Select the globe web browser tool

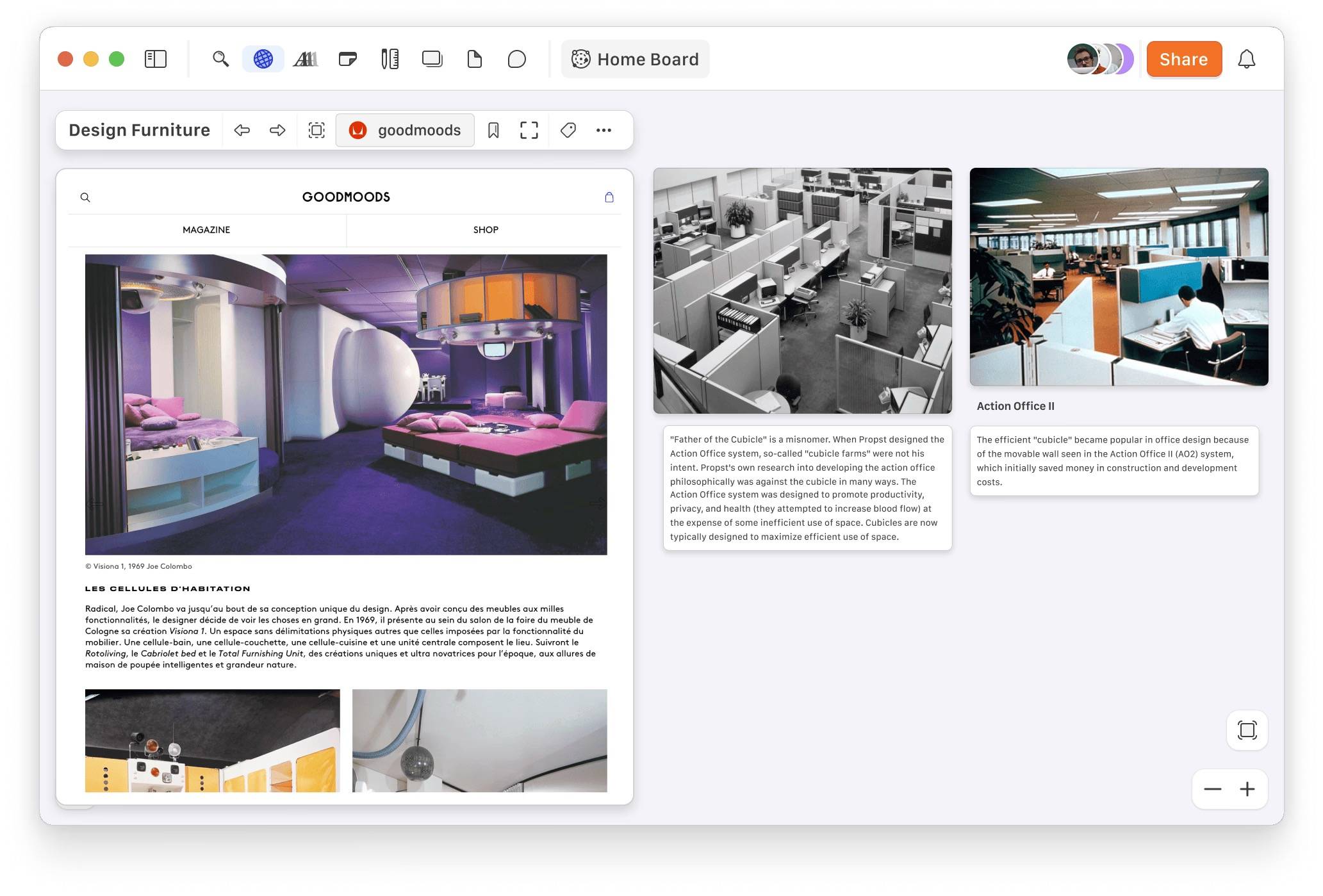pyautogui.click(x=263, y=58)
